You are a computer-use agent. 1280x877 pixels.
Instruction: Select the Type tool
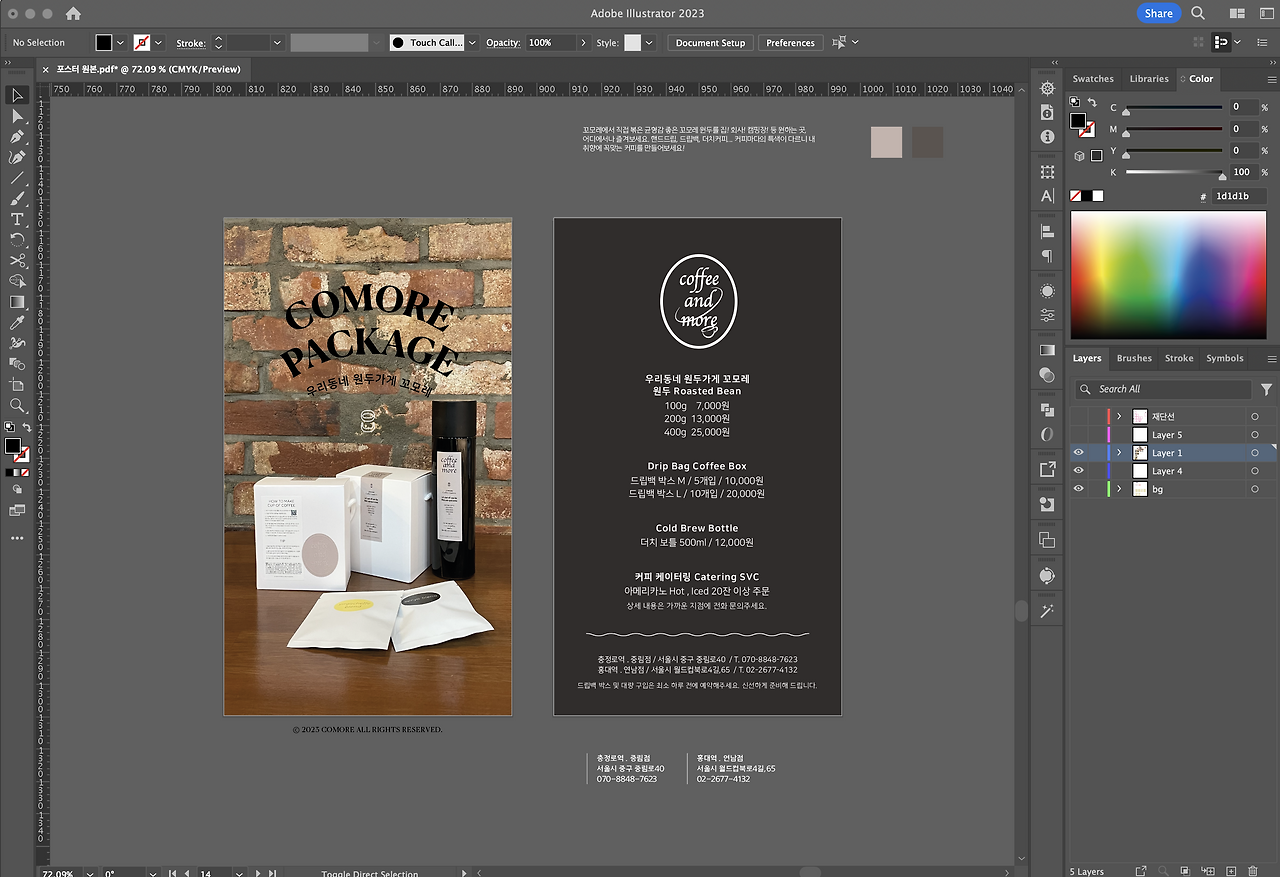point(17,219)
